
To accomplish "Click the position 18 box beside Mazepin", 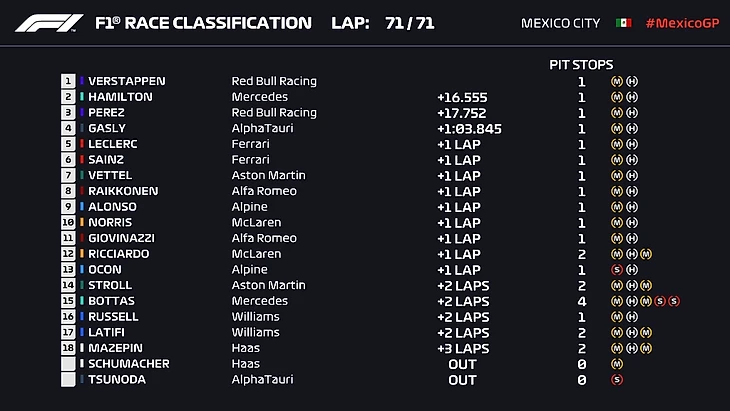I will [x=68, y=348].
